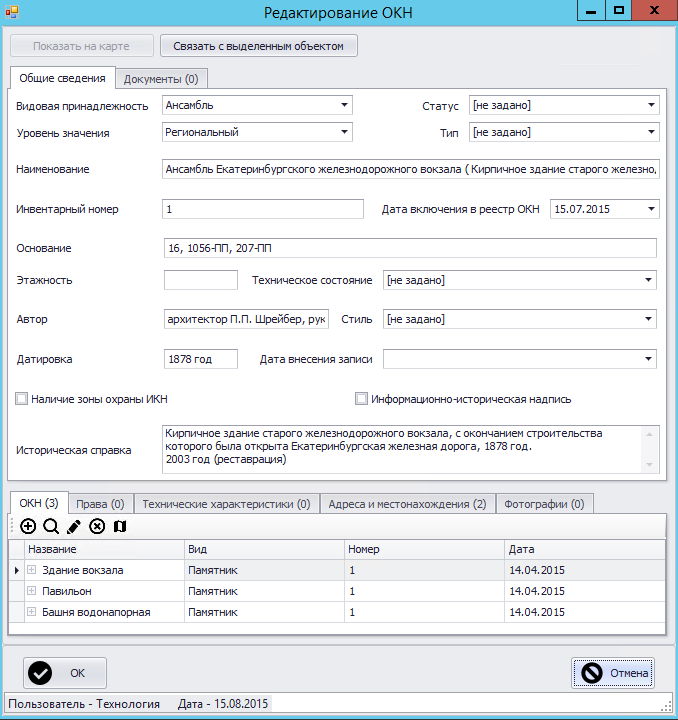Click the delete circled-X icon
Screen dimensions: 678x720
click(x=97, y=526)
